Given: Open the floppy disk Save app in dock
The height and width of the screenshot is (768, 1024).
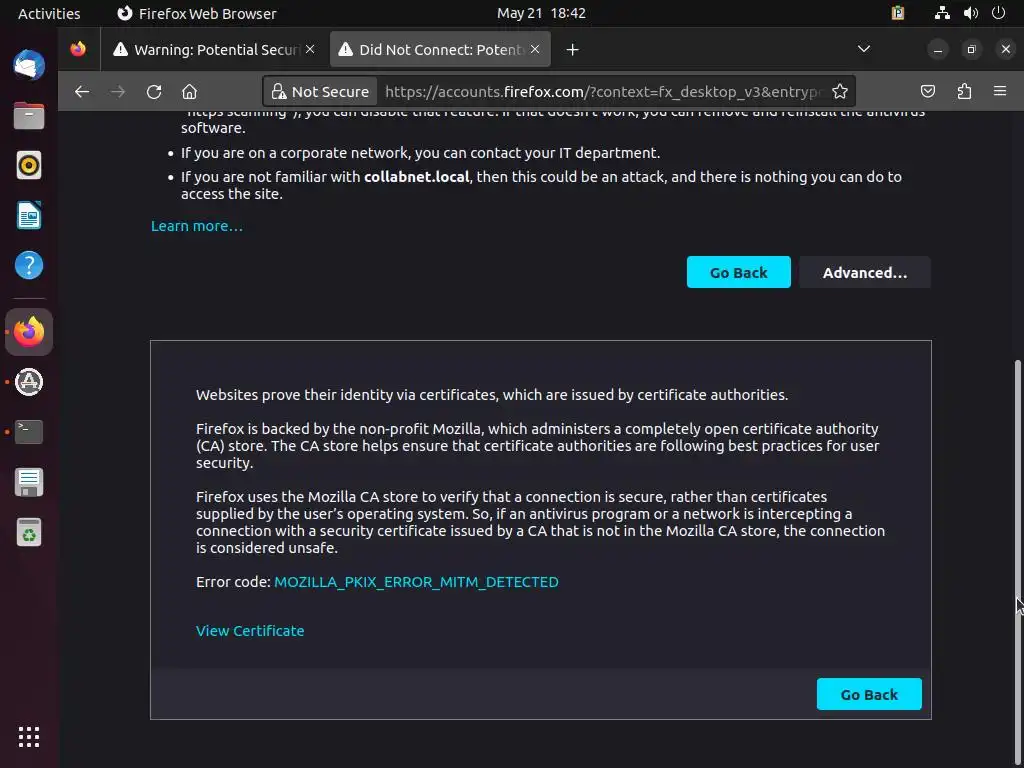Looking at the screenshot, I should click(x=29, y=482).
